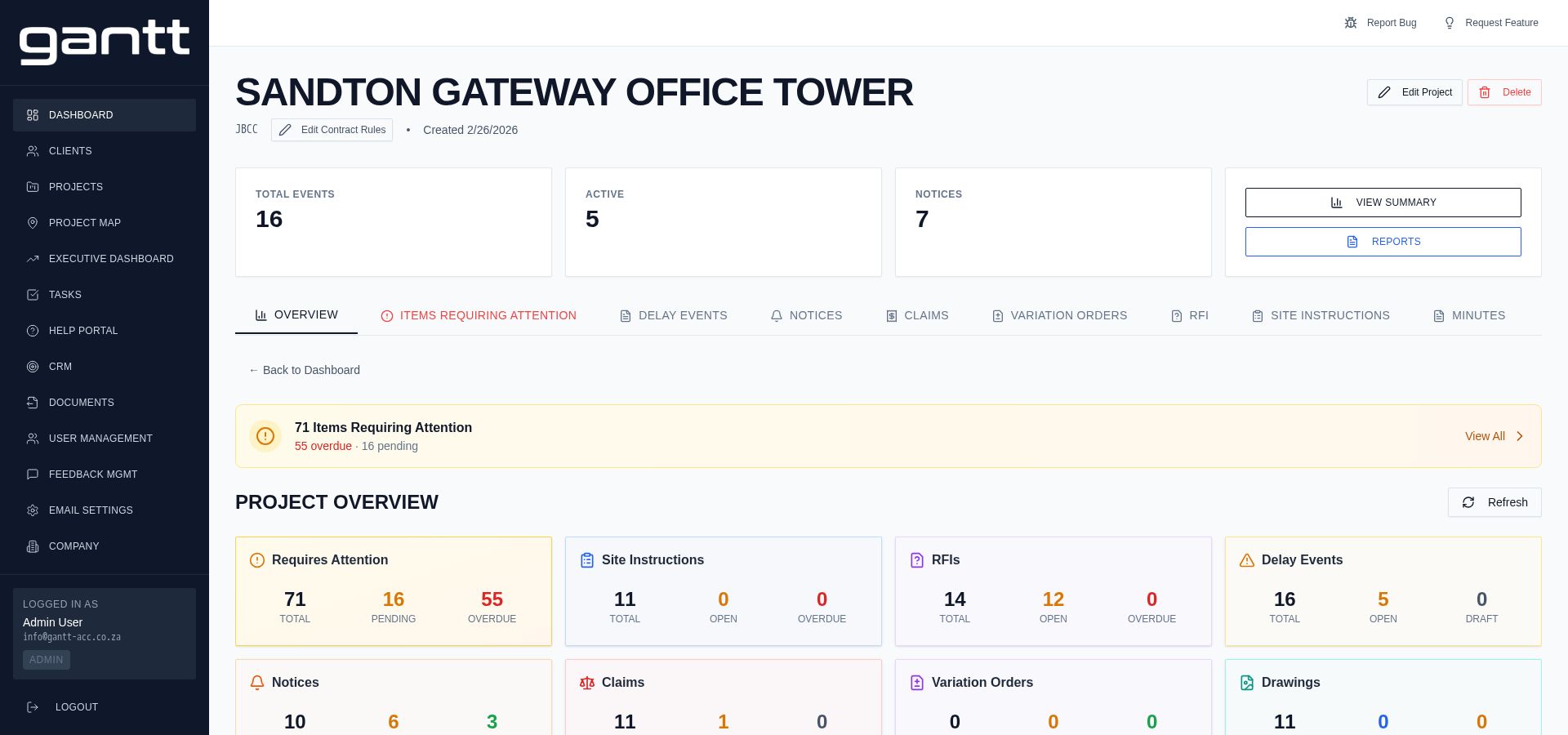
Task: Click the Request Feature lightbulb icon
Action: click(x=1450, y=23)
